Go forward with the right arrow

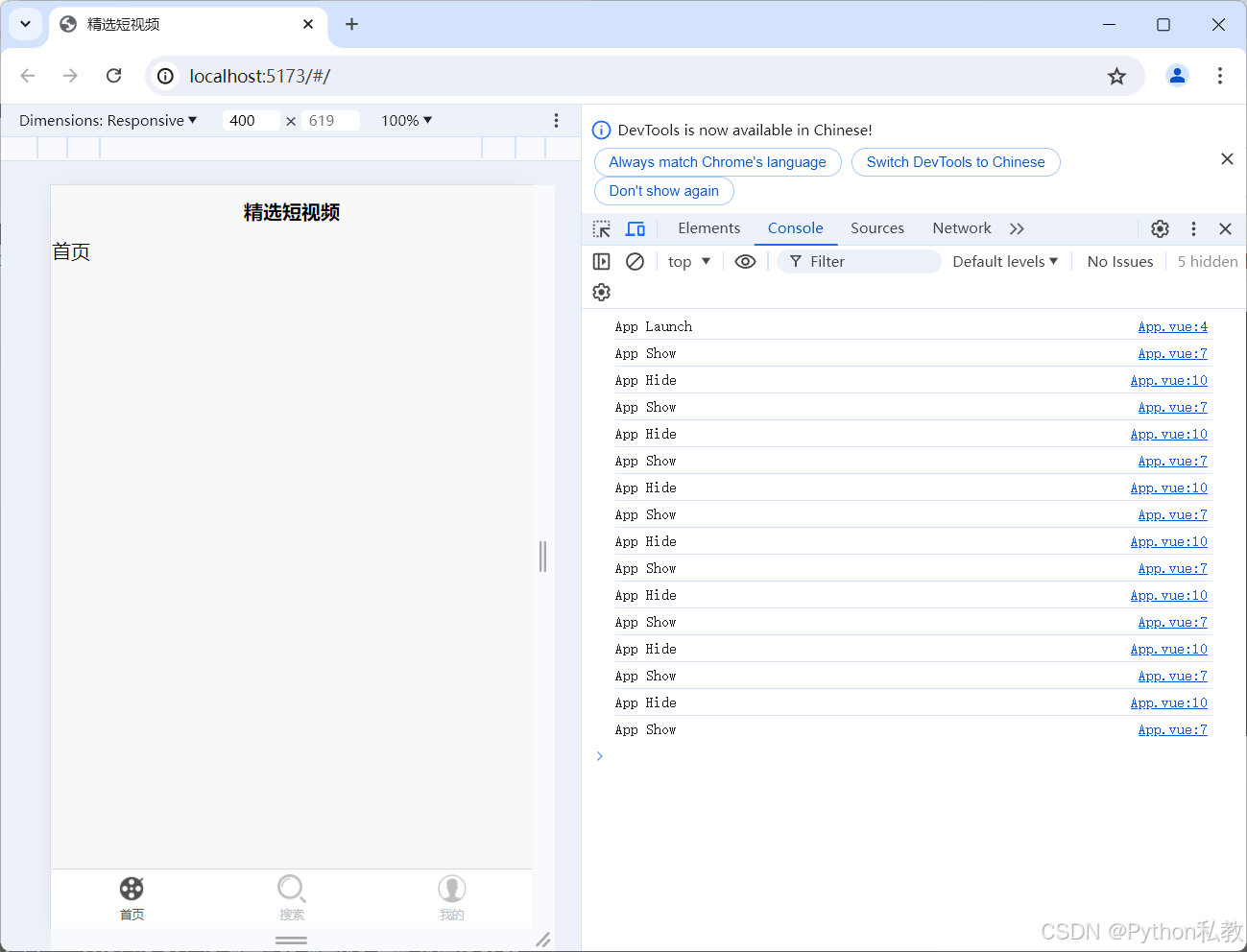coord(70,76)
